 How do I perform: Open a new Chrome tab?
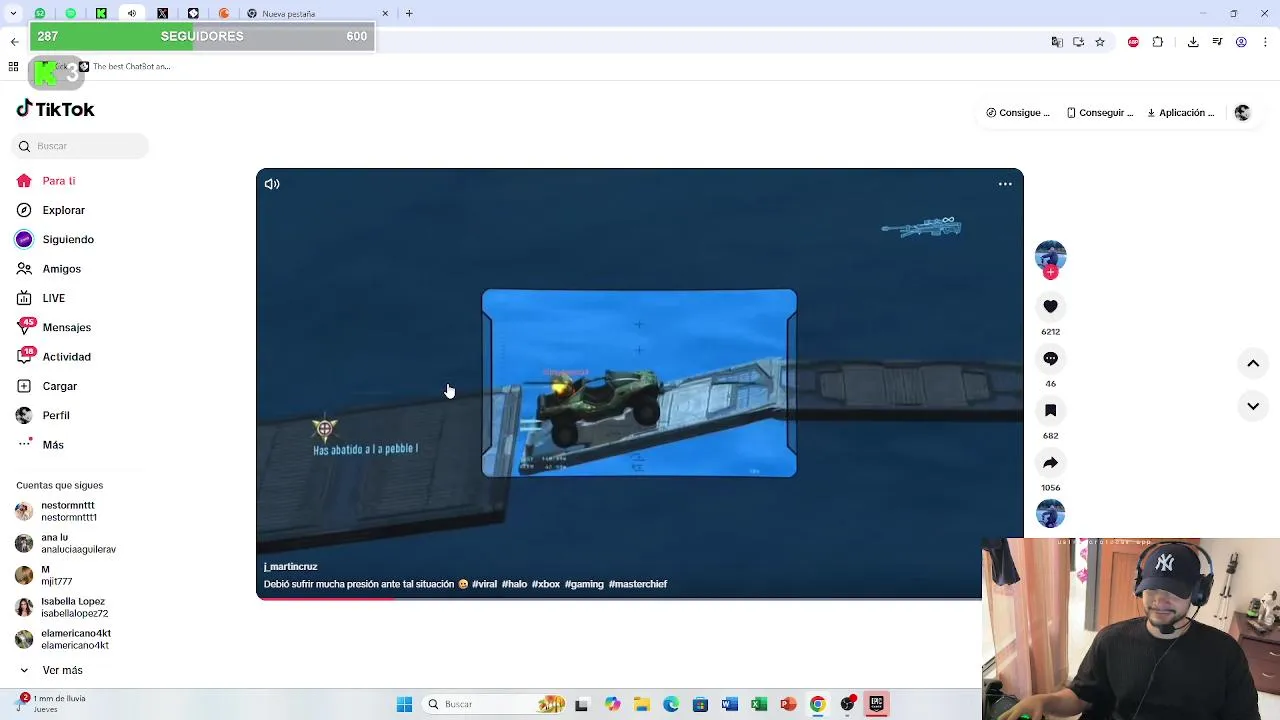click(x=409, y=14)
